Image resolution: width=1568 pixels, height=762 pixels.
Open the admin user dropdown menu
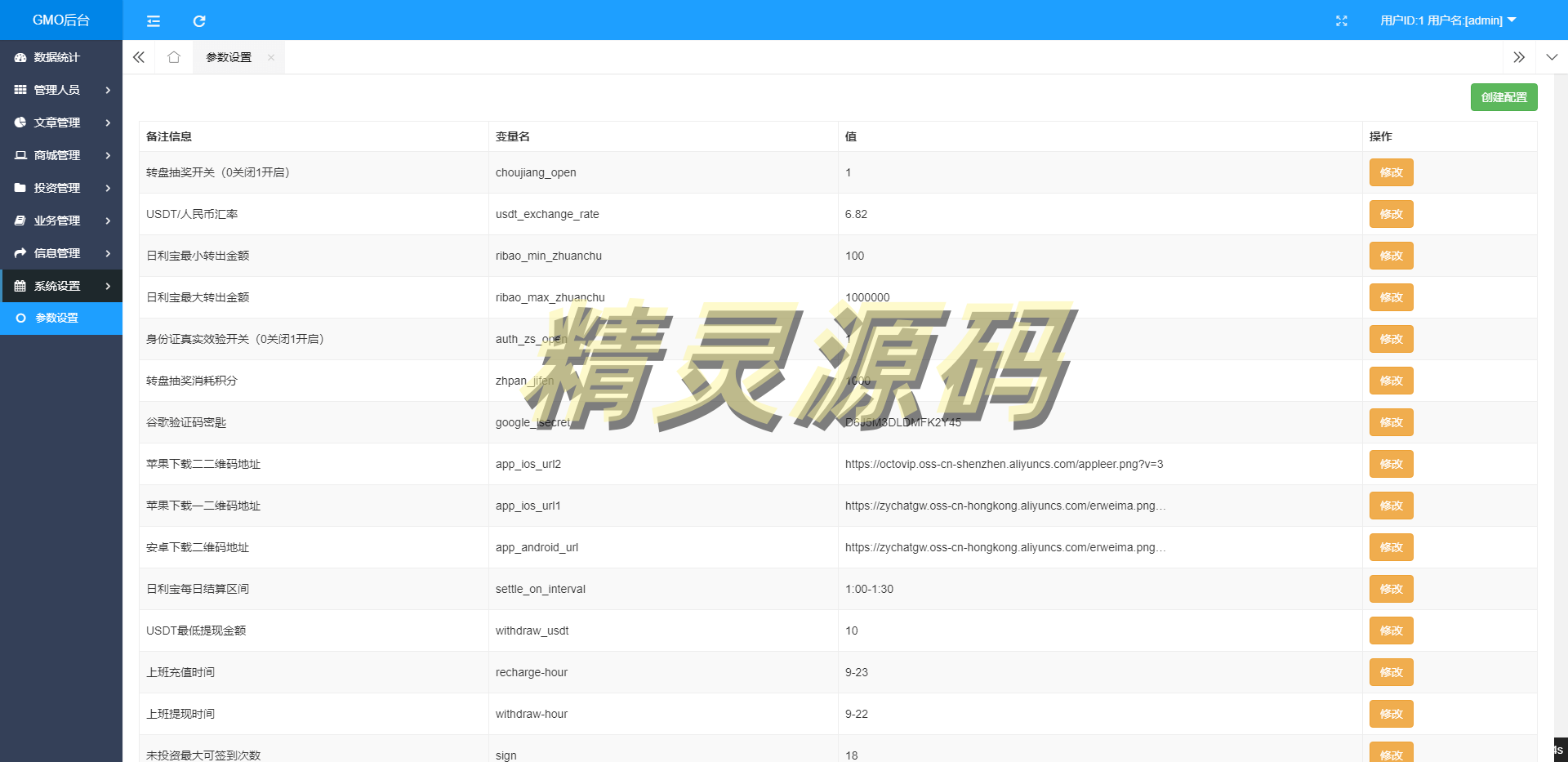(x=1447, y=20)
